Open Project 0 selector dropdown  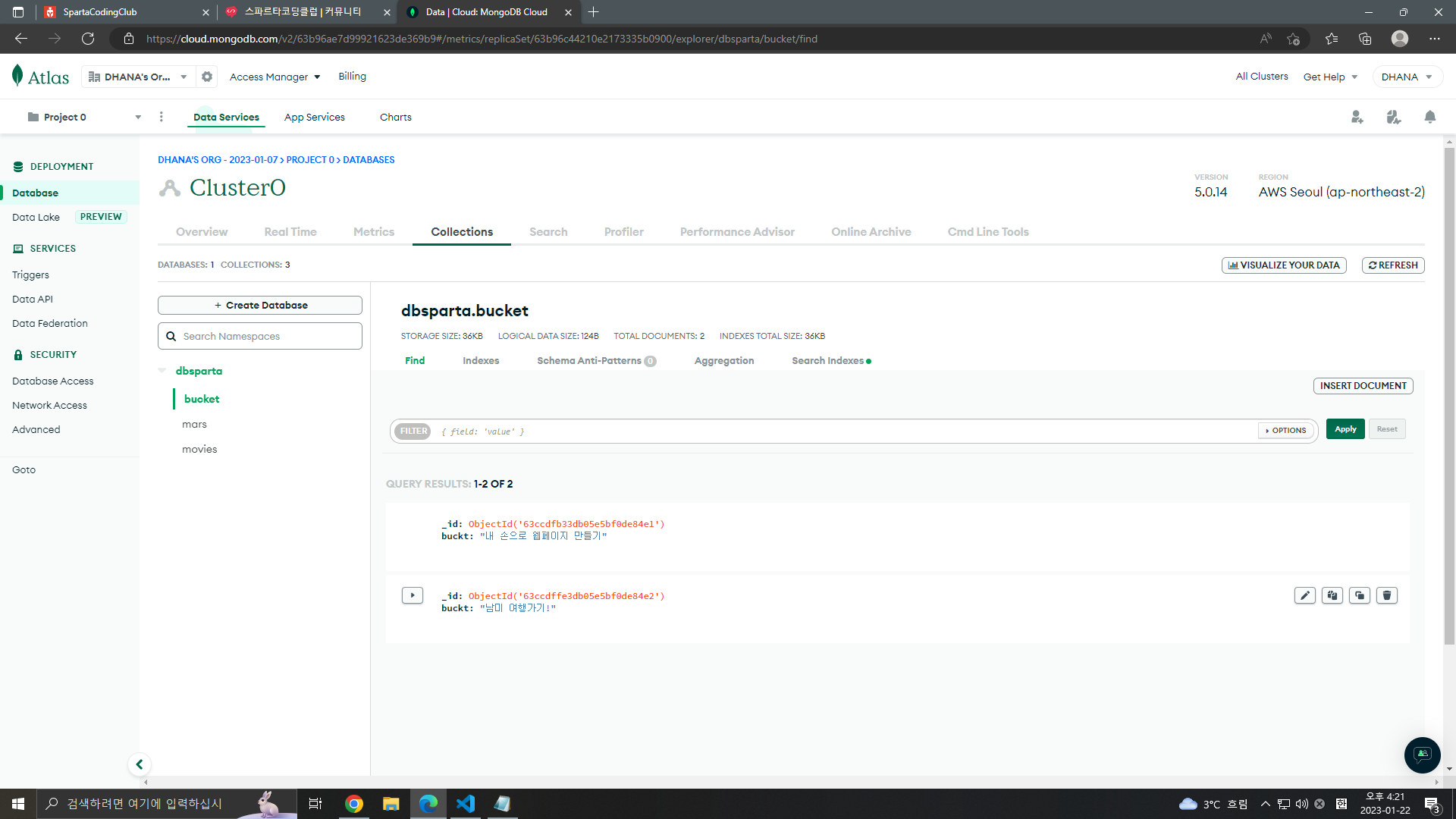tap(83, 117)
